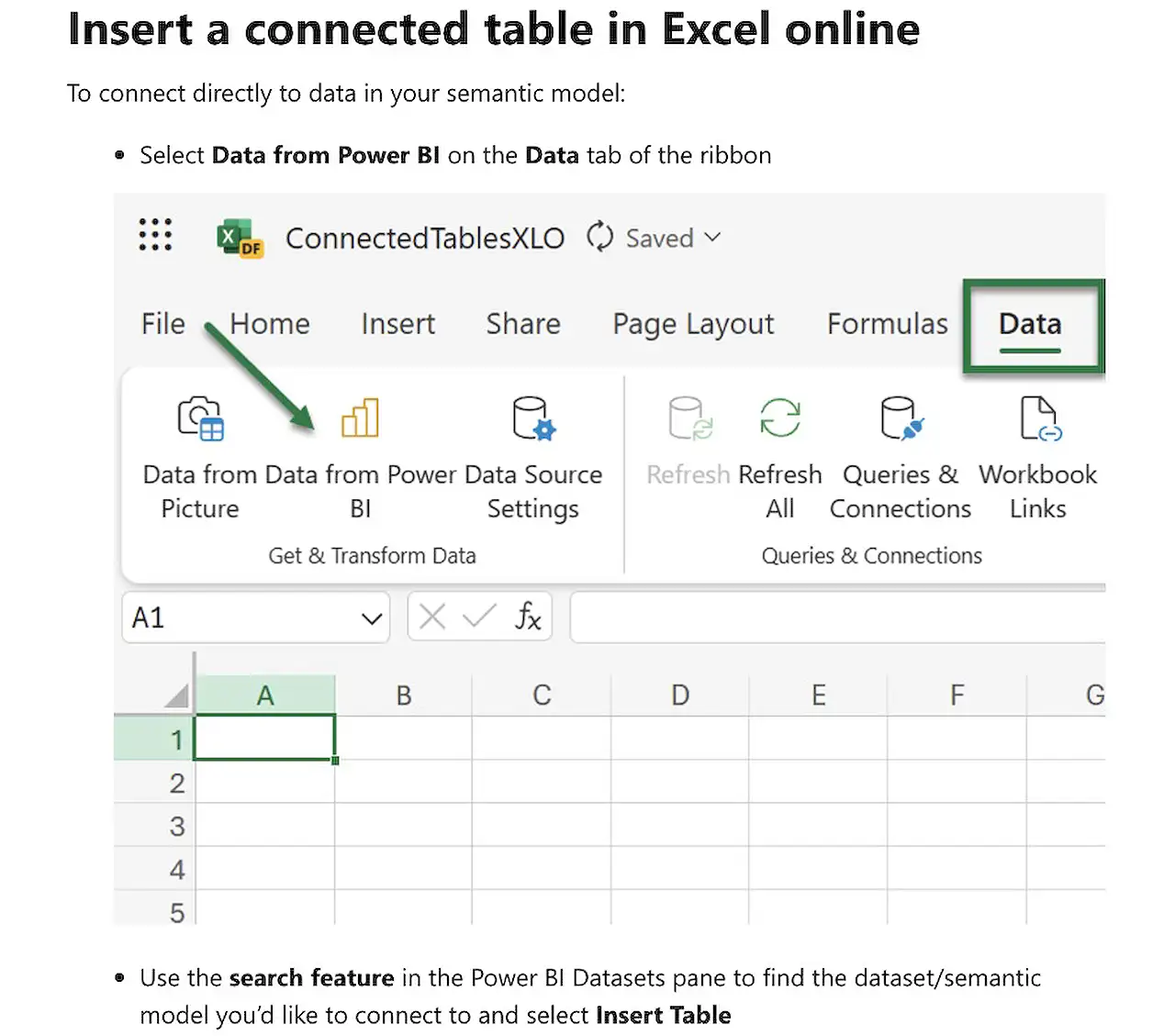Expand the Name Box dropdown arrow
1175x1036 pixels.
[x=372, y=618]
